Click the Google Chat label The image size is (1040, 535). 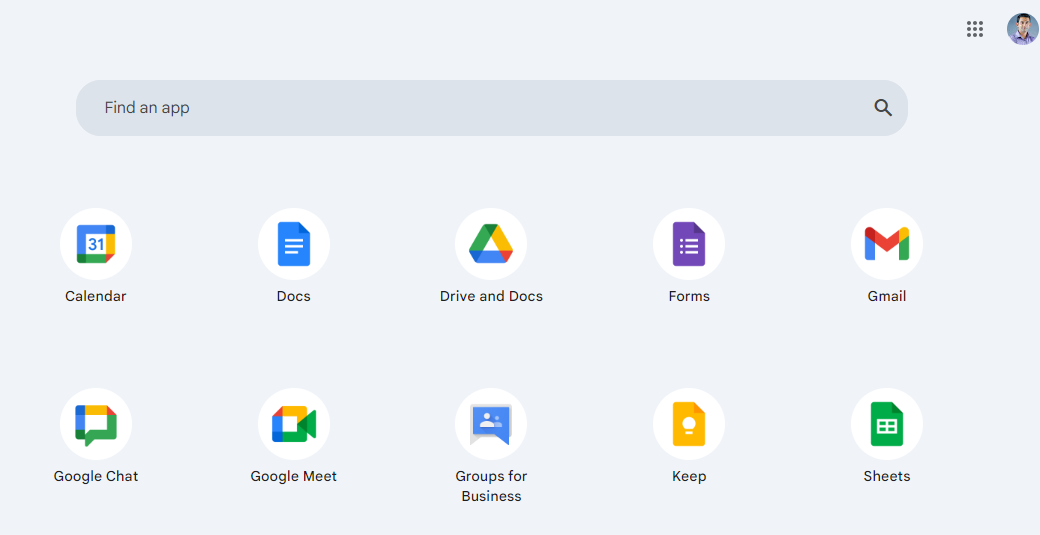tap(96, 476)
